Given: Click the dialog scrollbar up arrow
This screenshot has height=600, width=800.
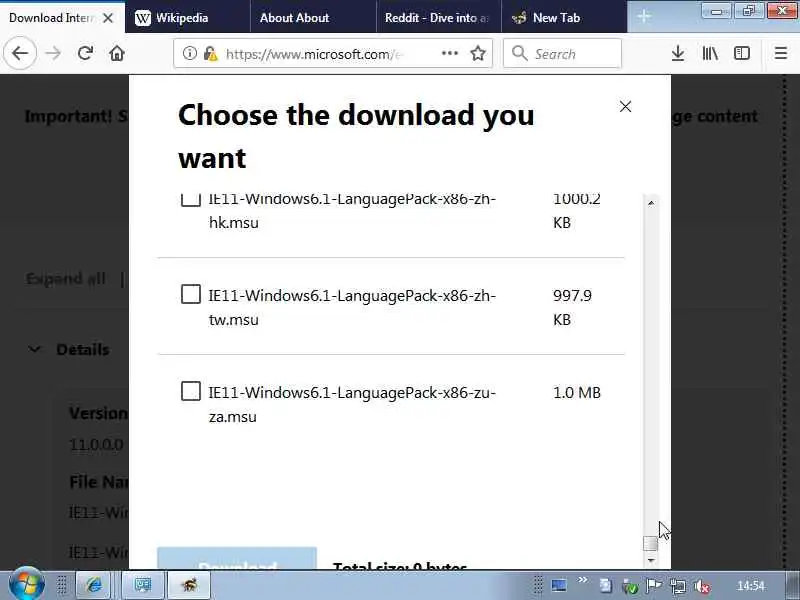Looking at the screenshot, I should 651,203.
